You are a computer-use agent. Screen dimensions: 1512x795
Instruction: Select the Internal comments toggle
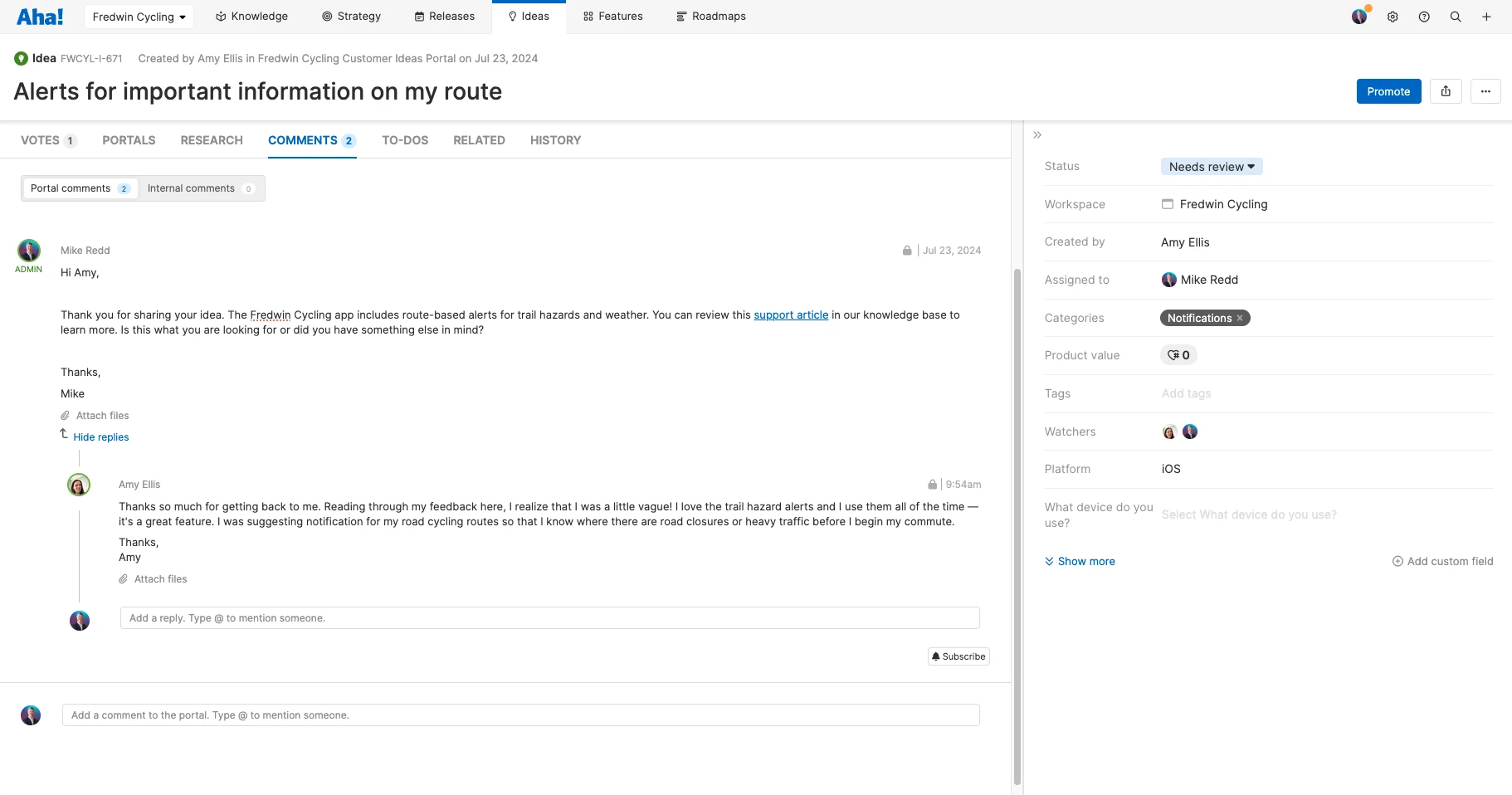201,188
